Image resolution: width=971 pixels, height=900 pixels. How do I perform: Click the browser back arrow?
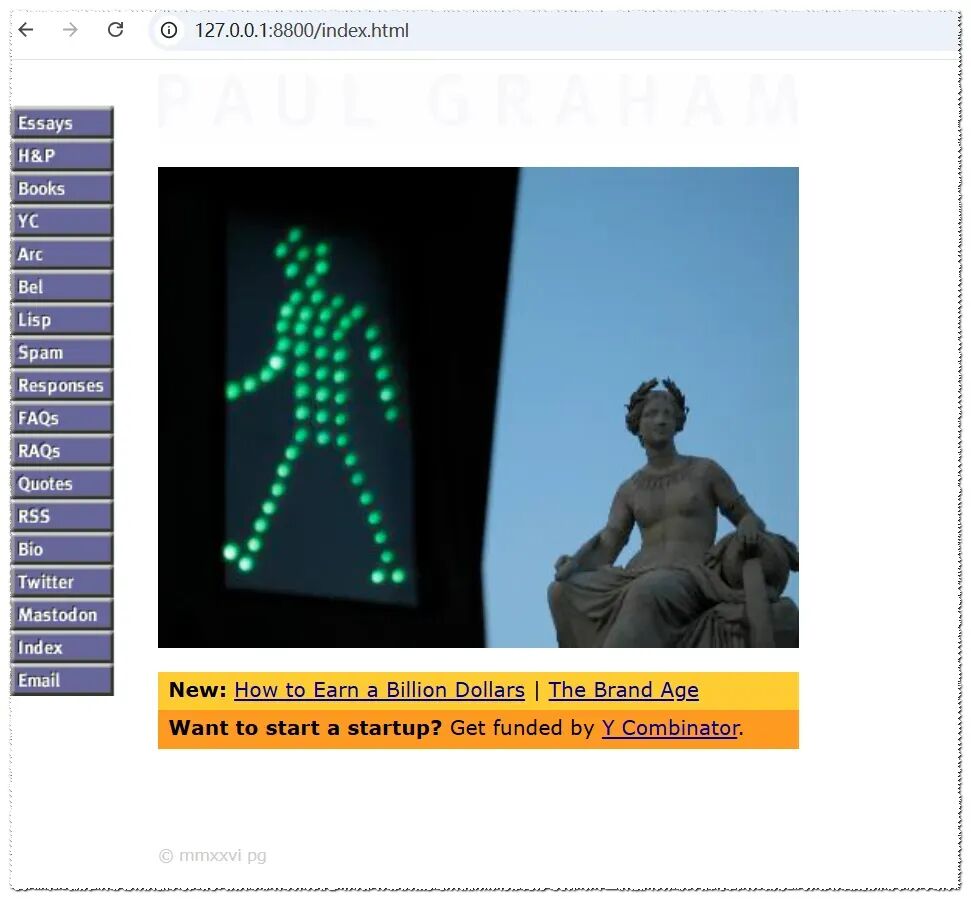pyautogui.click(x=26, y=29)
